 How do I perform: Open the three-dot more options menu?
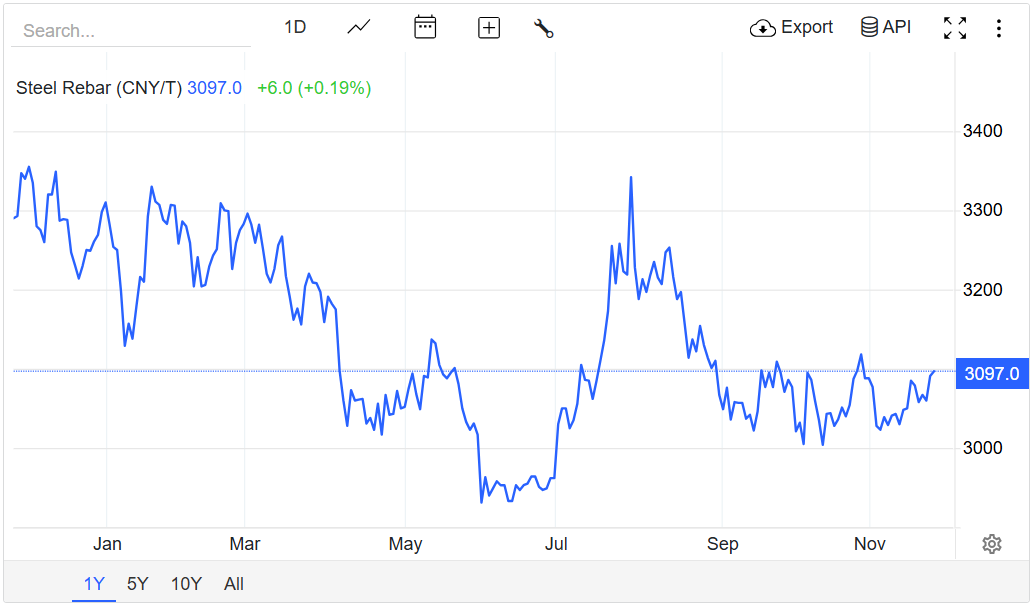998,28
